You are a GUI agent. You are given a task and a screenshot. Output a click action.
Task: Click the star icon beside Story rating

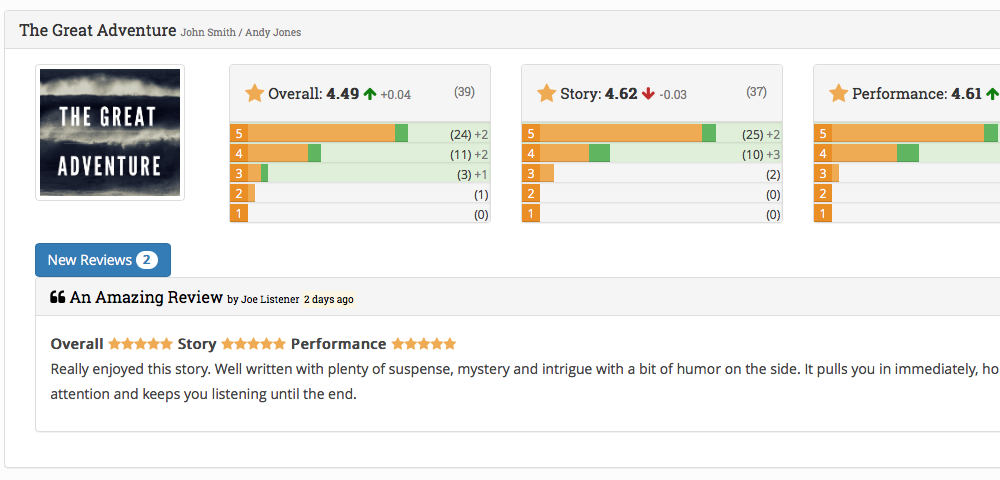[x=546, y=94]
